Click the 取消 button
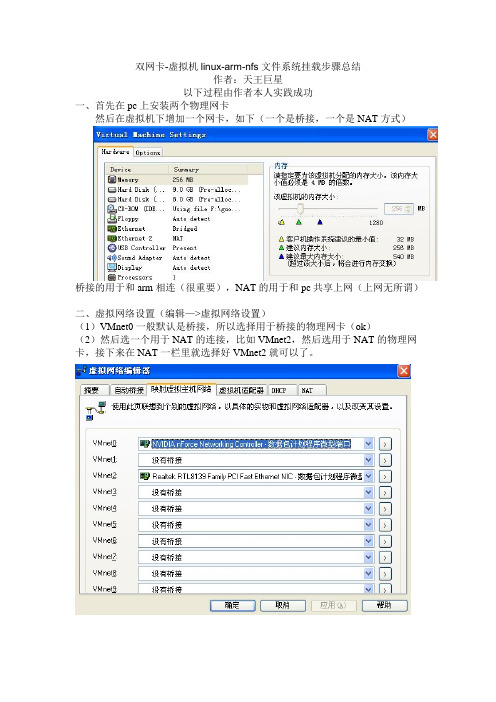Image resolution: width=496 pixels, height=702 pixels. 283,605
